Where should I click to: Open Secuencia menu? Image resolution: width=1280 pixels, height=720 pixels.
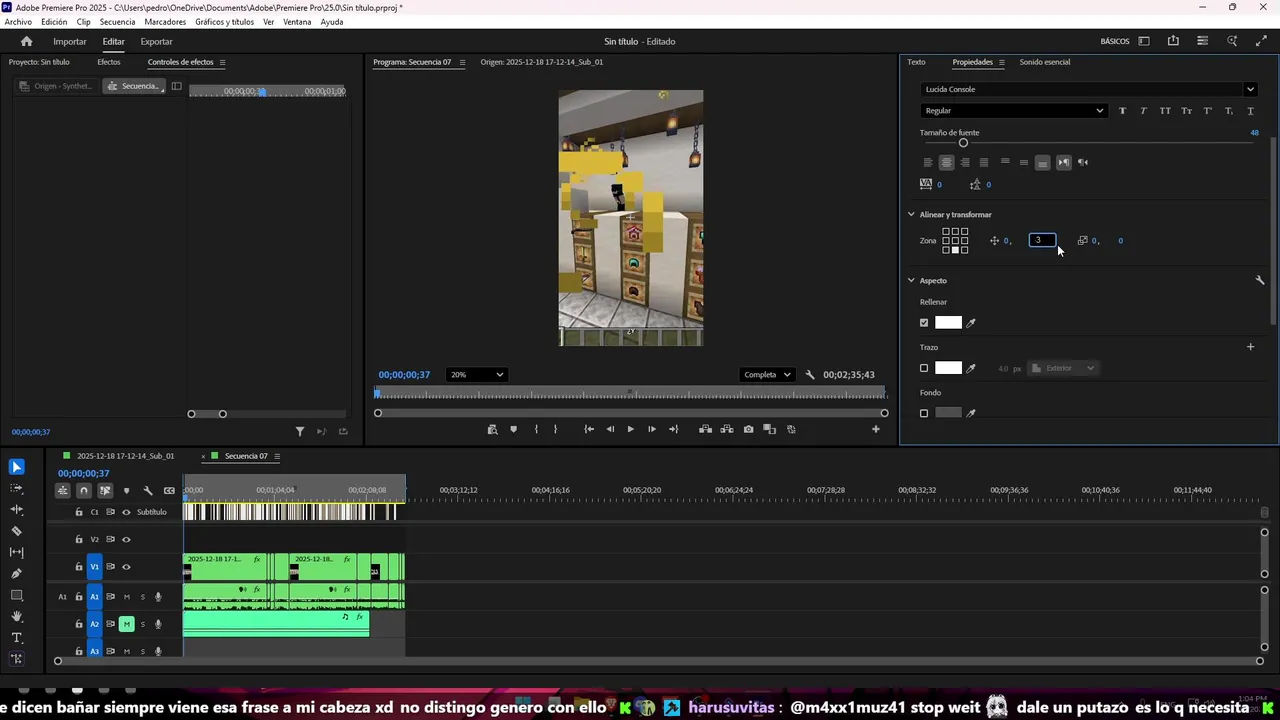coord(117,22)
